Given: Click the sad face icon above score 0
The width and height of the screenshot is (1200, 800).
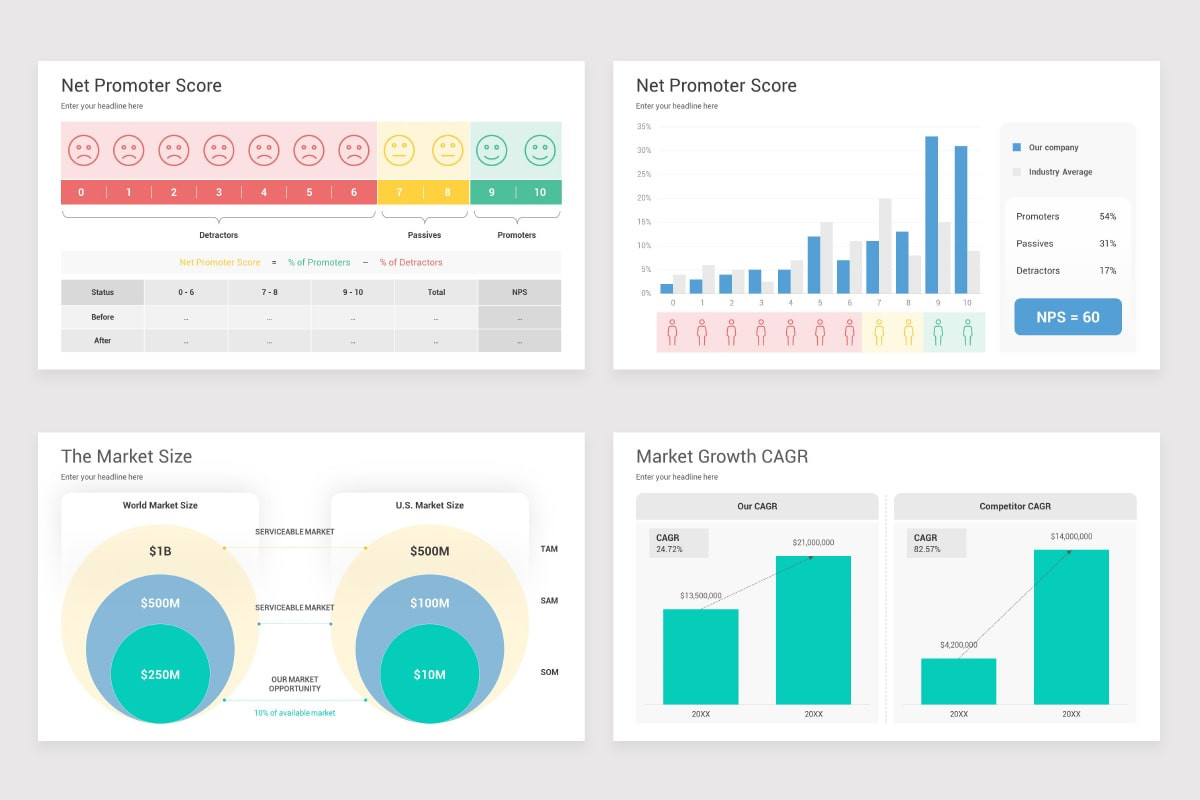Looking at the screenshot, I should (83, 151).
